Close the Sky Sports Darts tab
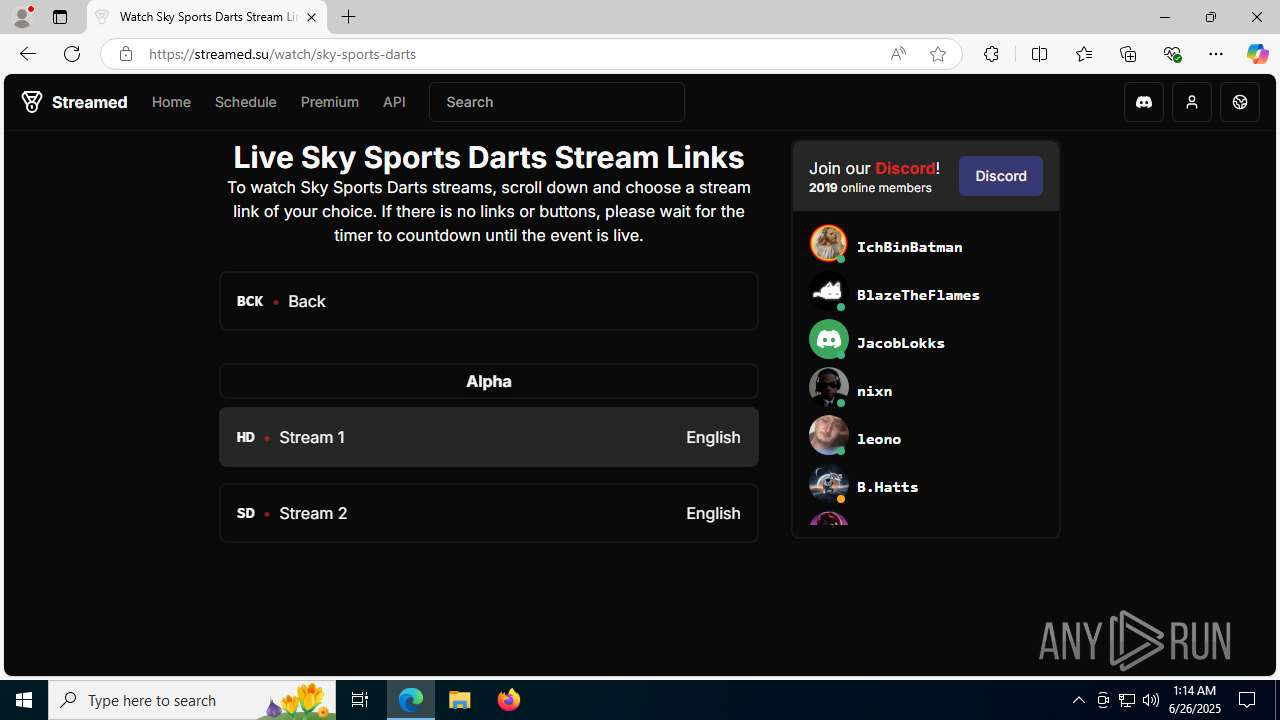The height and width of the screenshot is (720, 1280). 311,17
